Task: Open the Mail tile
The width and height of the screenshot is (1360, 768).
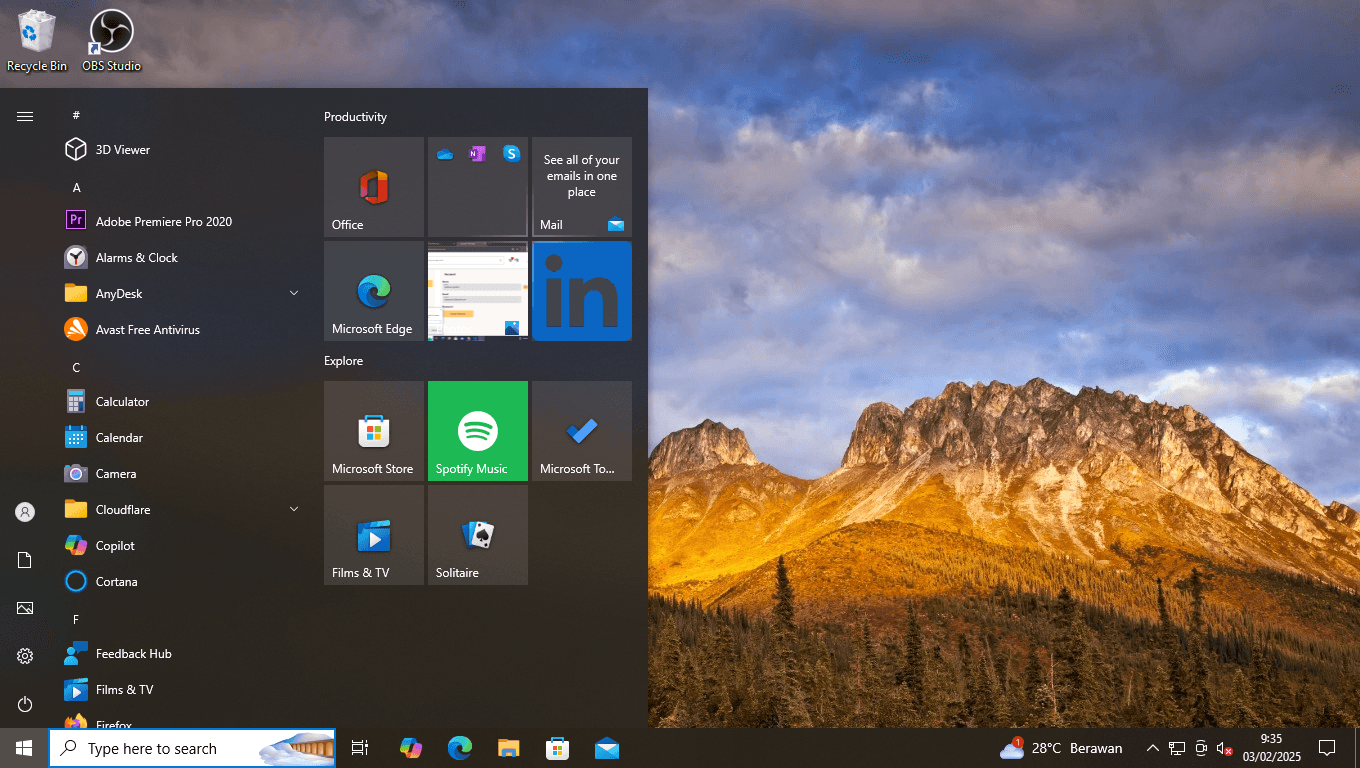Action: tap(582, 187)
